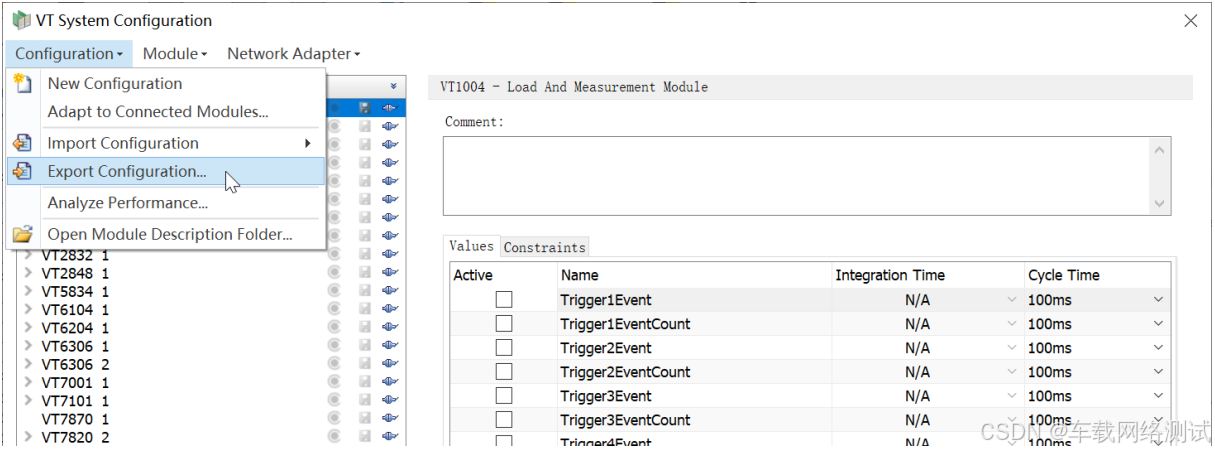Open Cycle Time dropdown for Trigger1Event
This screenshot has width=1215, height=451.
[x=1158, y=299]
